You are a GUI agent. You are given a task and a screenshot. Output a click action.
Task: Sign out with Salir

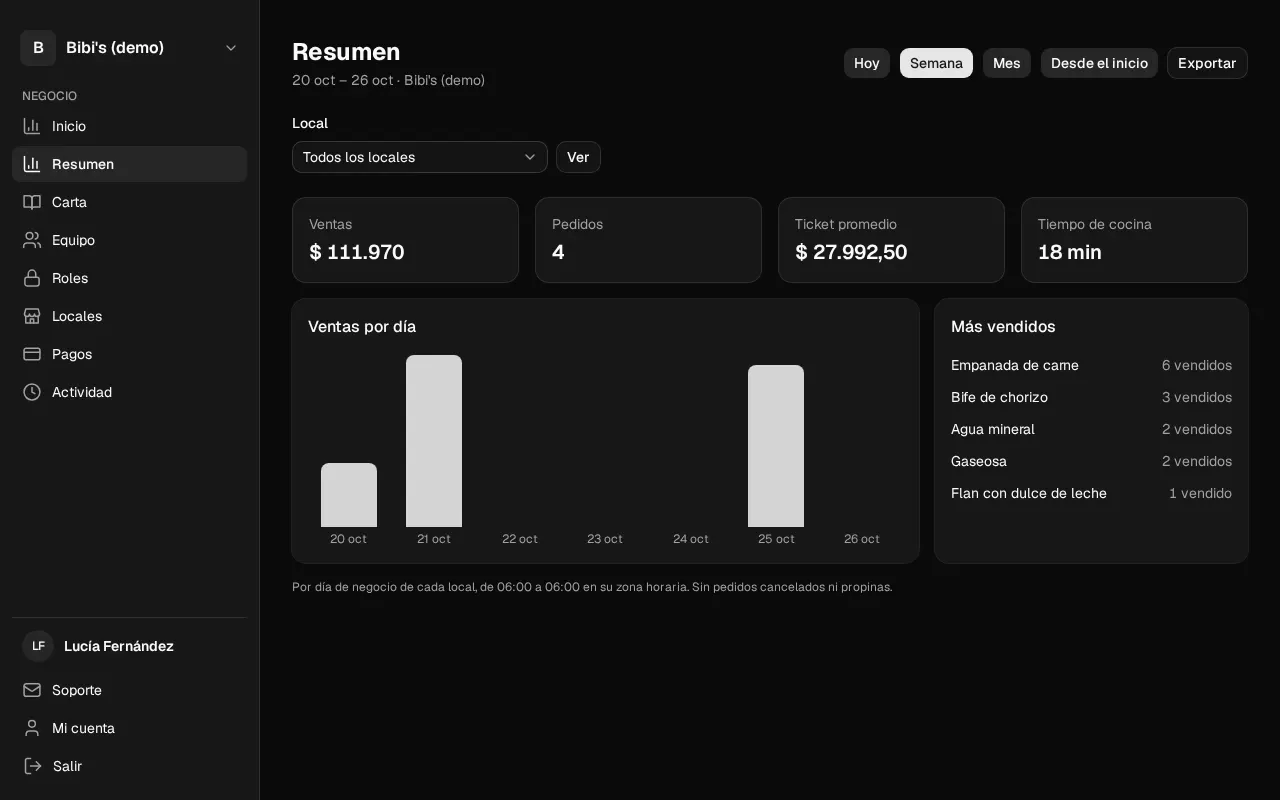(129, 766)
